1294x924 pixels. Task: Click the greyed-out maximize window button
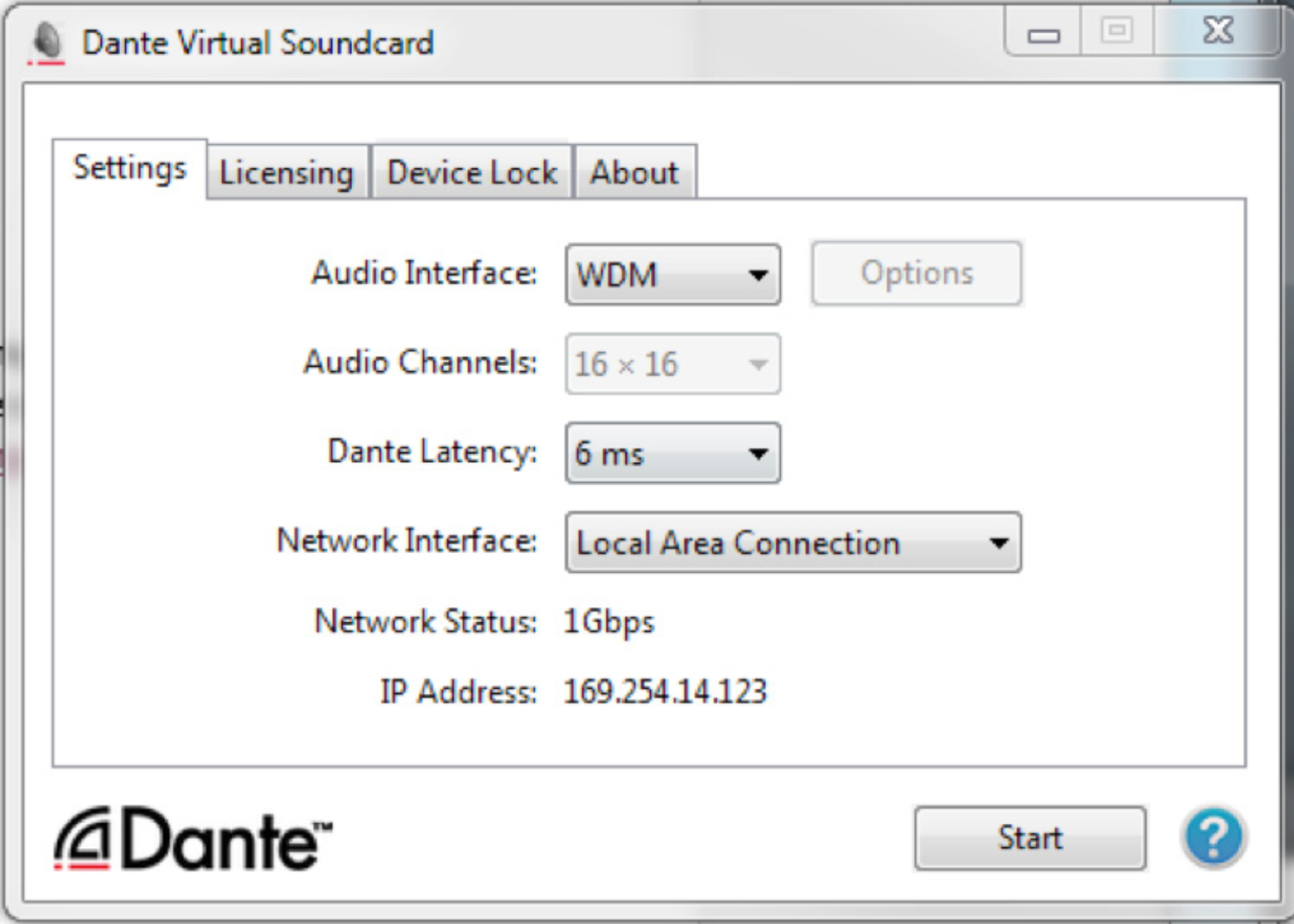coord(1116,32)
